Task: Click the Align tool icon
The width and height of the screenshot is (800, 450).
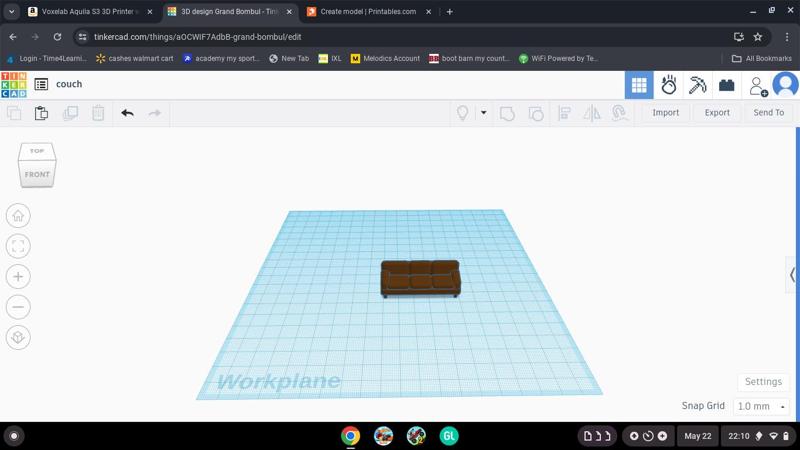Action: point(564,113)
